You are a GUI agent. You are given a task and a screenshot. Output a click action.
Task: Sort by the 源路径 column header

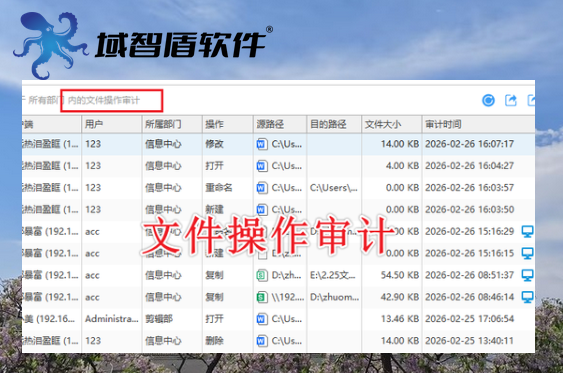(x=280, y=125)
